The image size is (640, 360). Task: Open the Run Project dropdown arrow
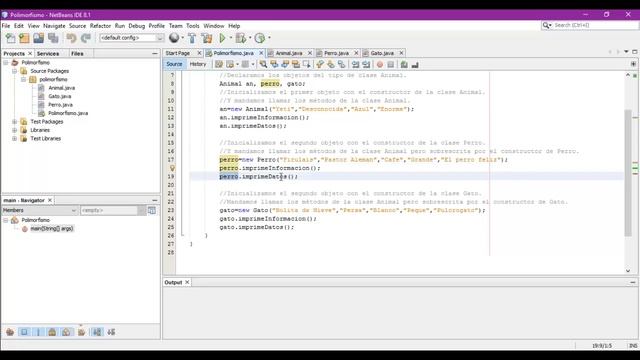[x=231, y=38]
